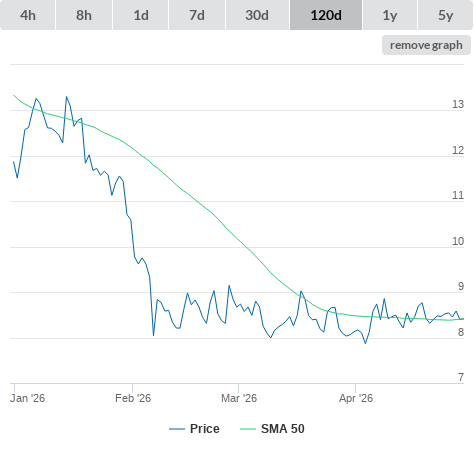Image resolution: width=474 pixels, height=455 pixels.
Task: Click the y-axis value label 13
Action: click(458, 104)
